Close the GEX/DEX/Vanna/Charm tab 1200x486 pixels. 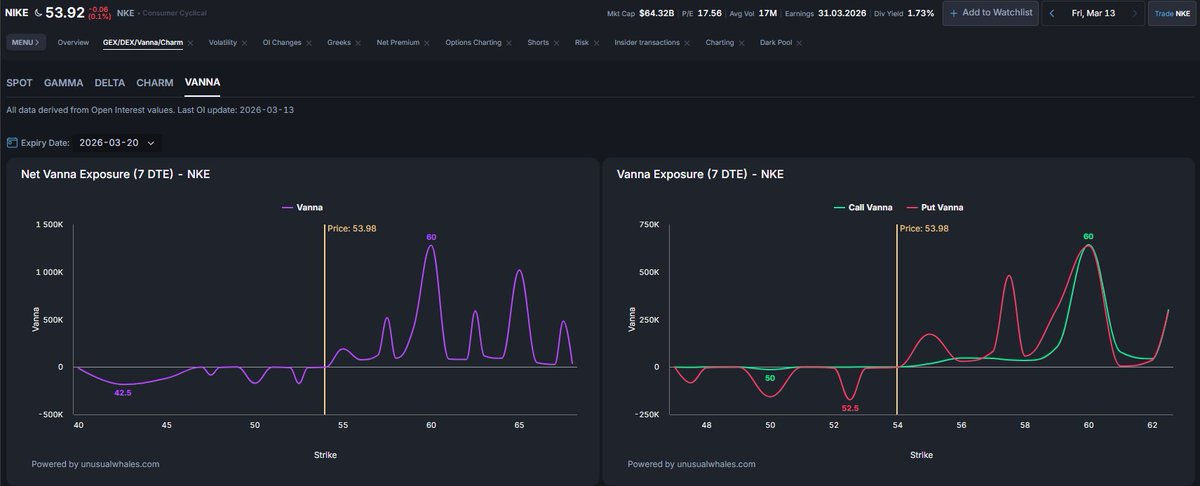pyautogui.click(x=190, y=43)
